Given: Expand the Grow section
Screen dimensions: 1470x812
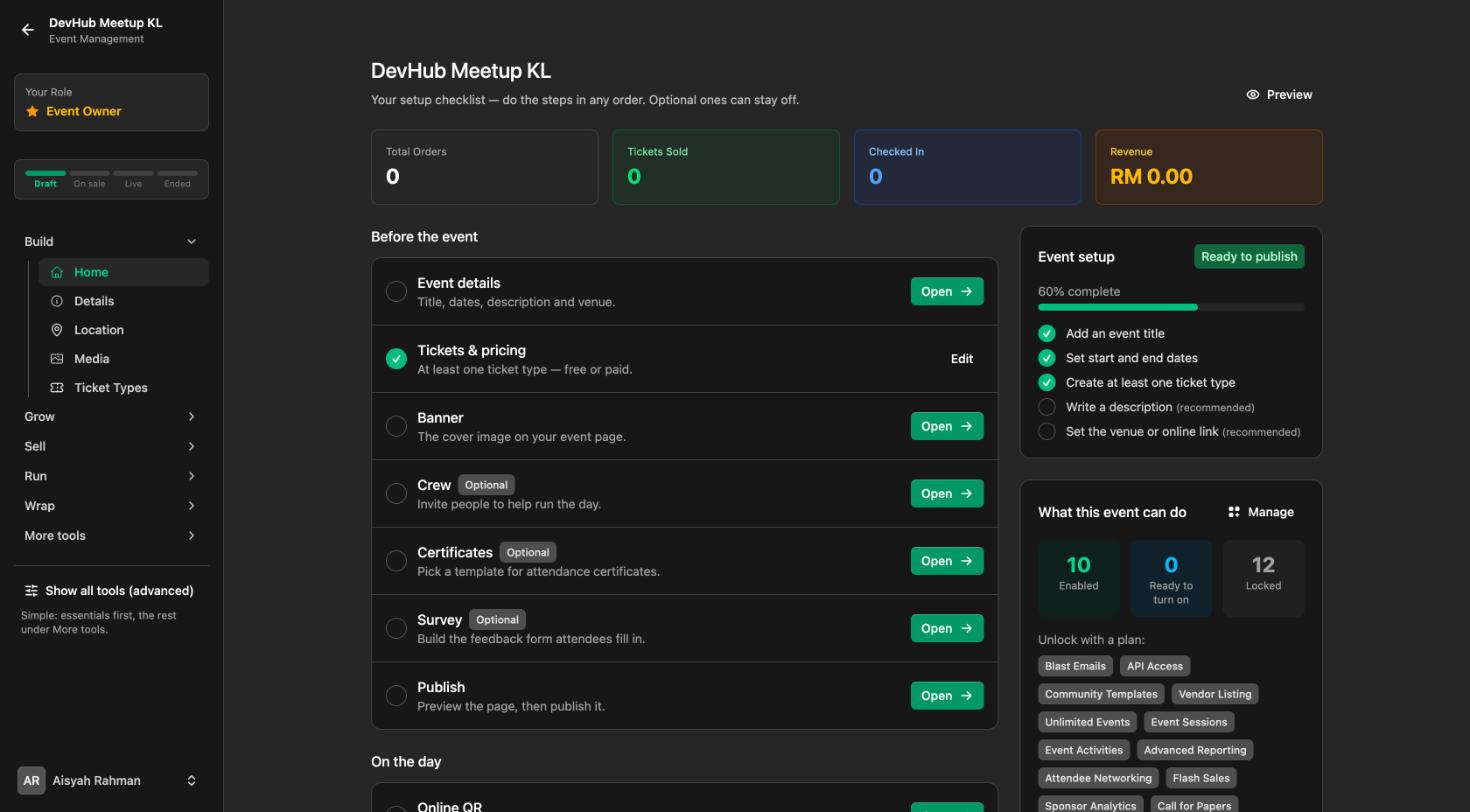Looking at the screenshot, I should pos(111,417).
